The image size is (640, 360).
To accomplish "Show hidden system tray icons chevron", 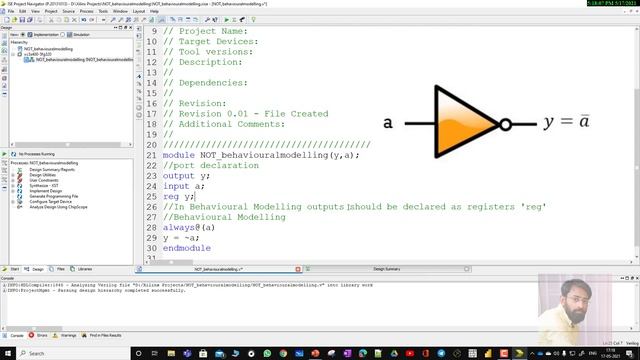I will click(x=532, y=353).
